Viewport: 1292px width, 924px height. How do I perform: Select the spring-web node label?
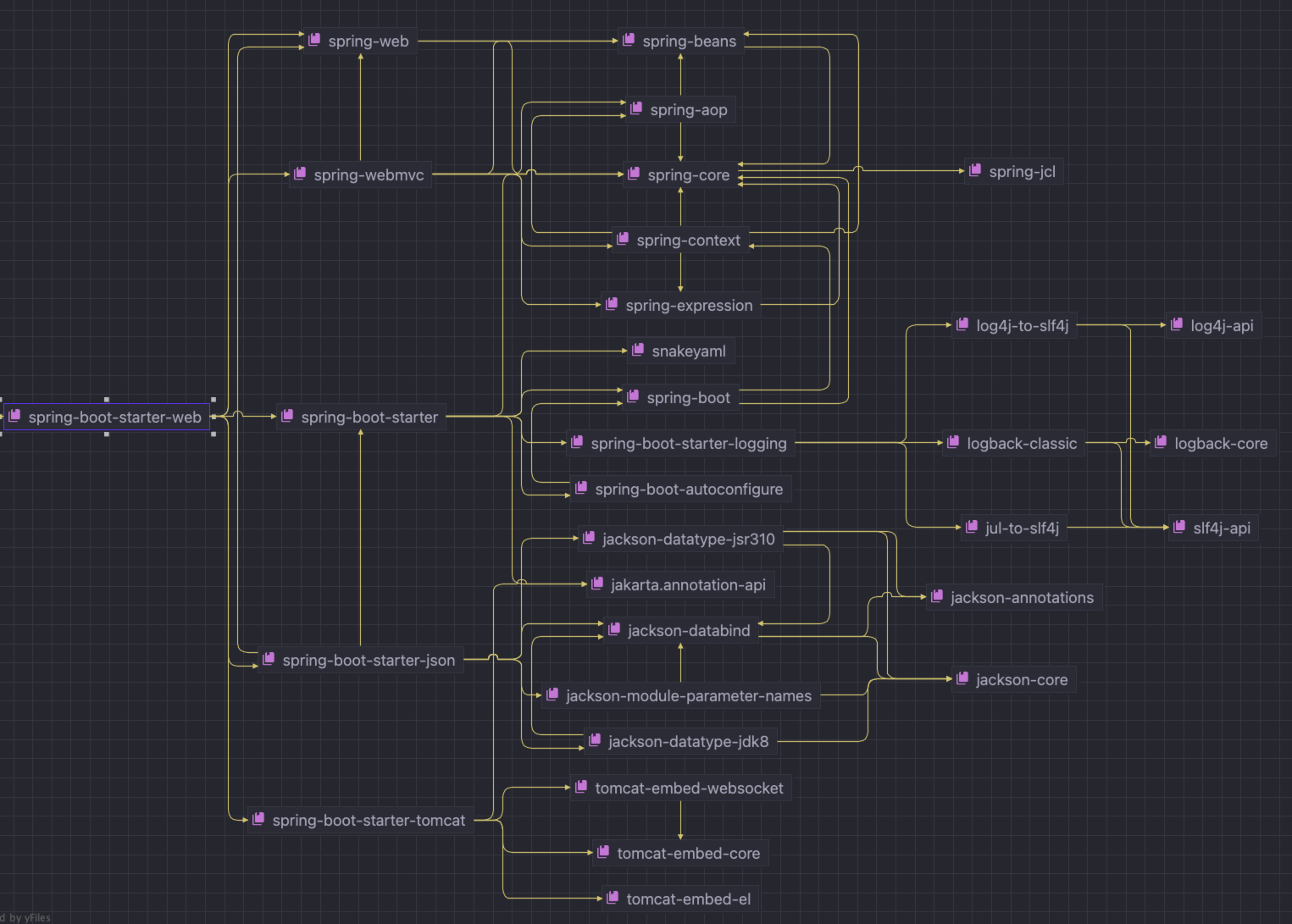click(x=369, y=41)
